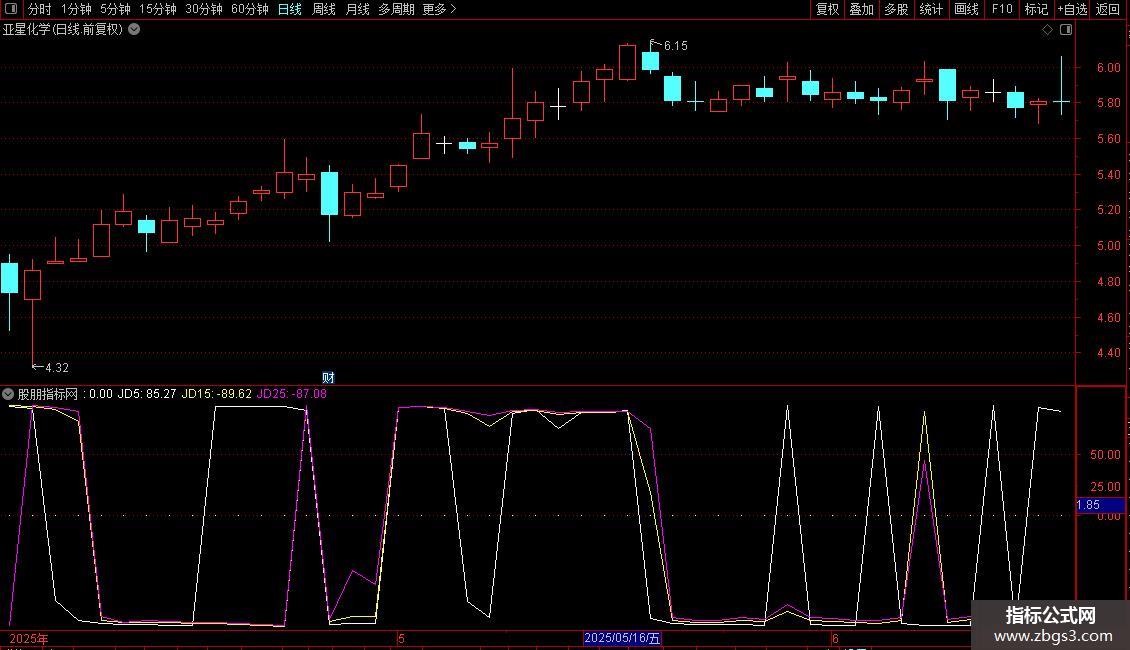Click the 50.00 indicator axis label
This screenshot has height=650, width=1130.
click(1105, 455)
